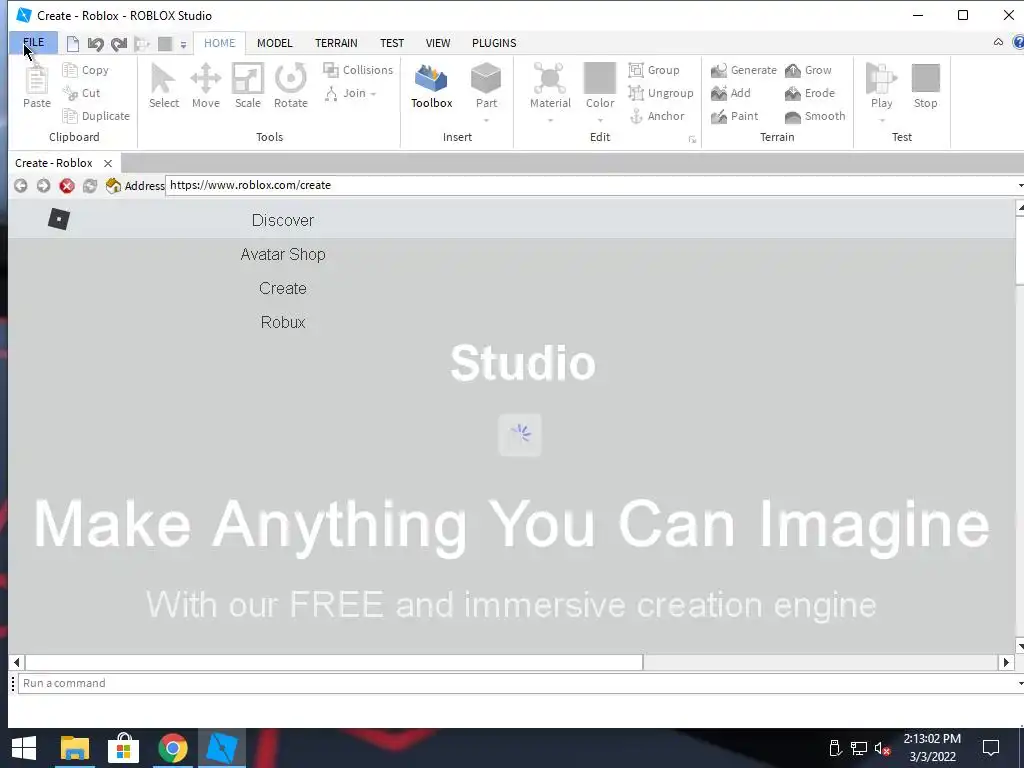
Task: Open the Robux link
Action: tap(283, 323)
